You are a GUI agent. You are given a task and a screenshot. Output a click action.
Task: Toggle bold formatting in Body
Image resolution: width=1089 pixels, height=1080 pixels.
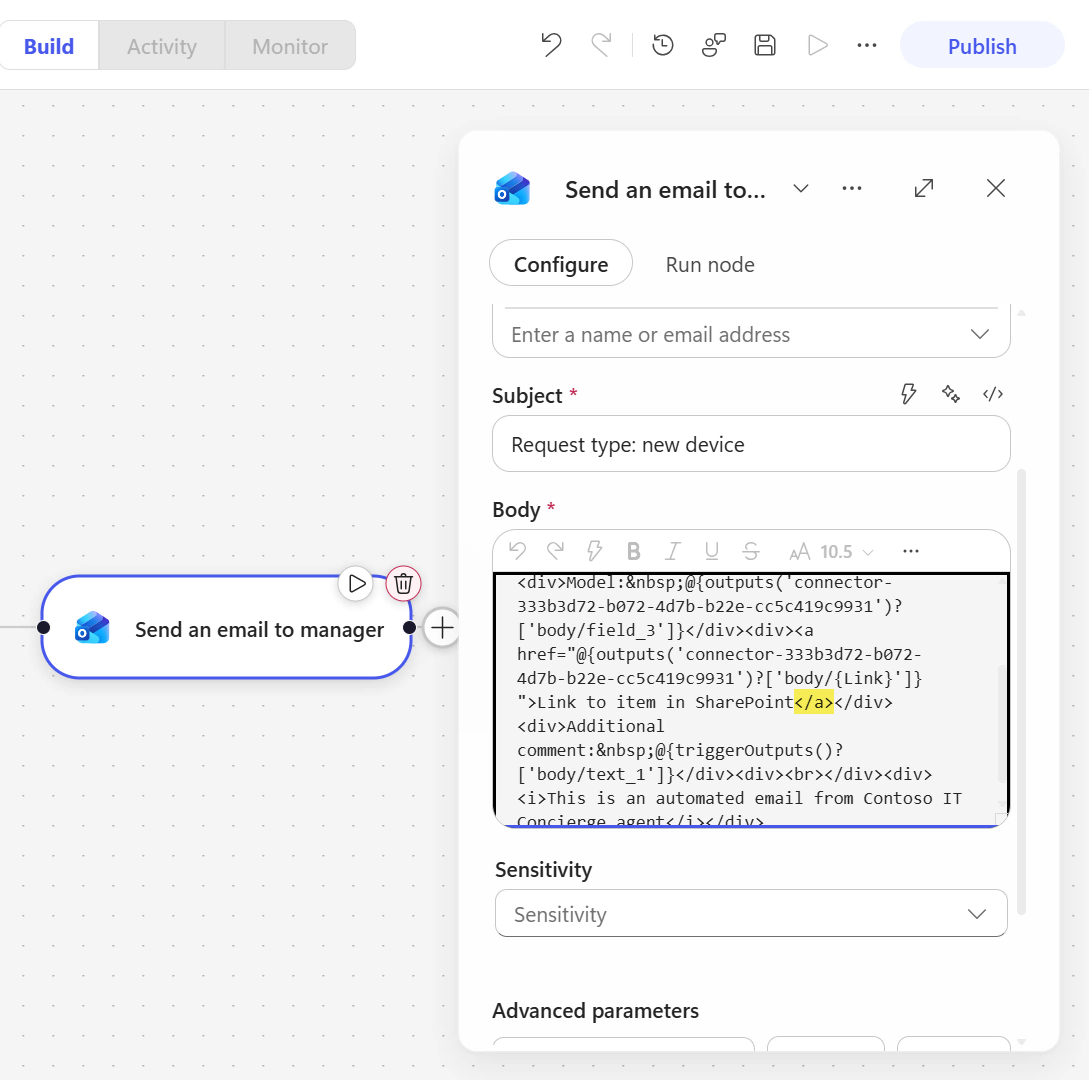pyautogui.click(x=633, y=551)
